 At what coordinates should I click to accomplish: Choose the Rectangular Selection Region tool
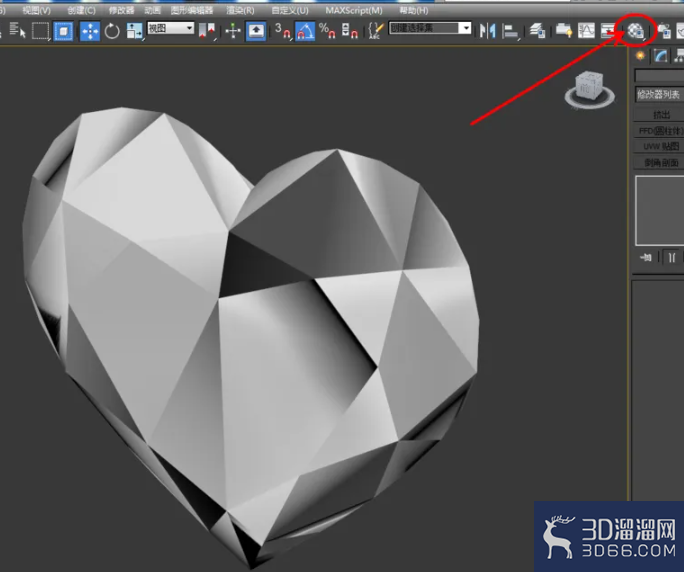tap(40, 31)
